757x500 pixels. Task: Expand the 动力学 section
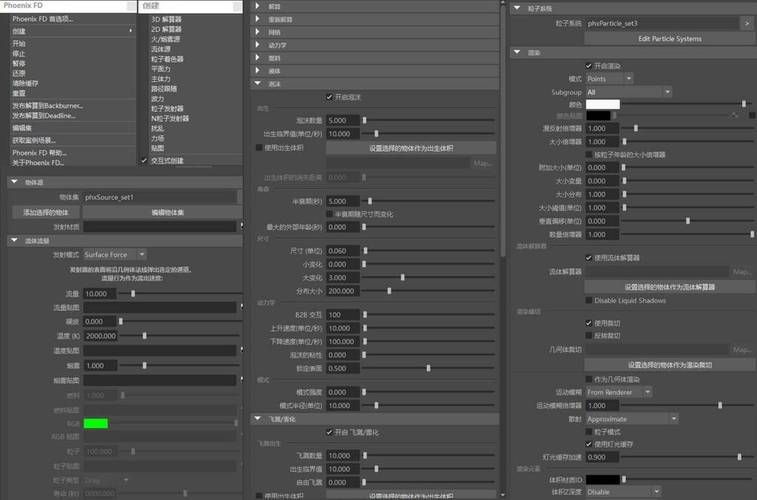click(x=260, y=45)
